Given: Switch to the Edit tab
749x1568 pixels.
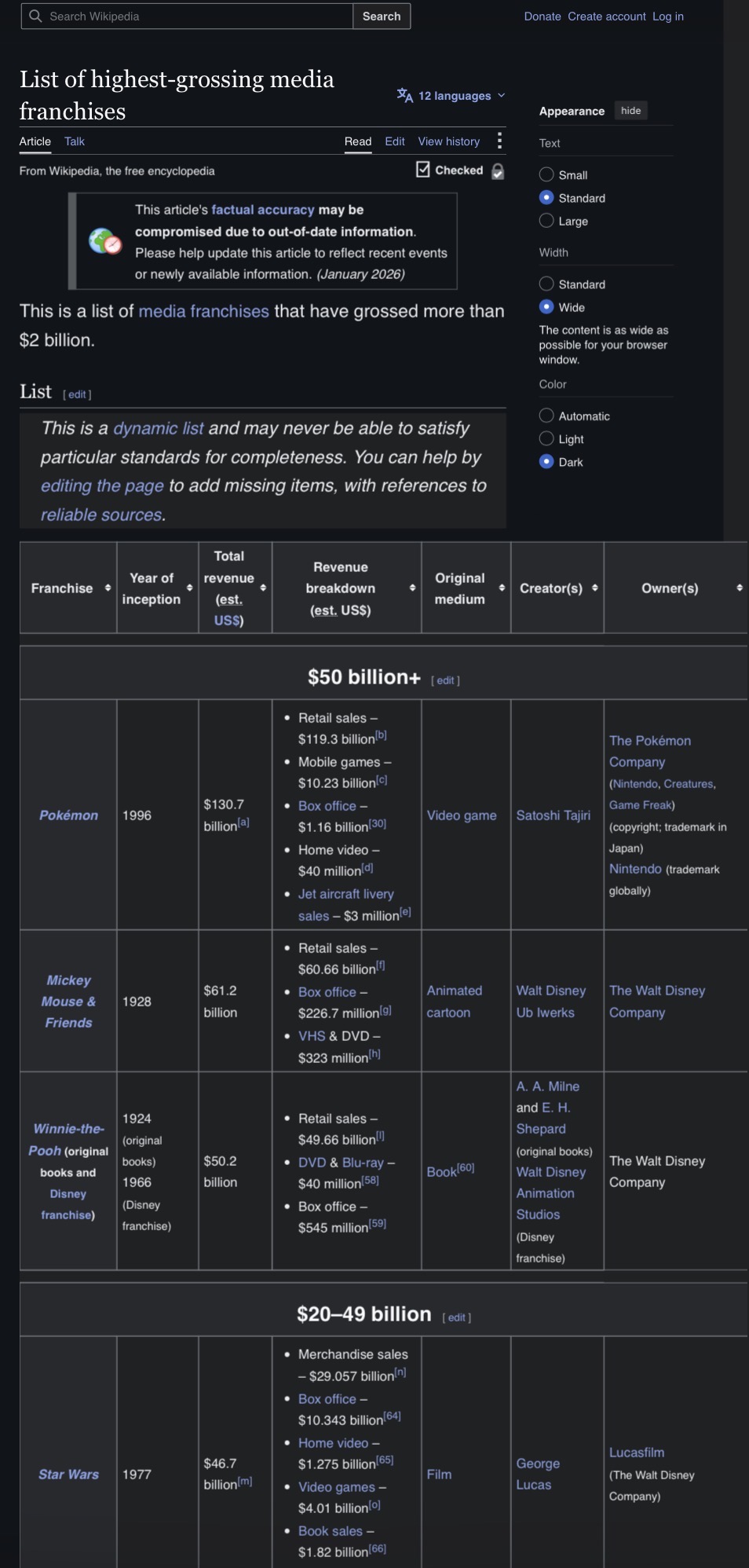Looking at the screenshot, I should pos(395,141).
